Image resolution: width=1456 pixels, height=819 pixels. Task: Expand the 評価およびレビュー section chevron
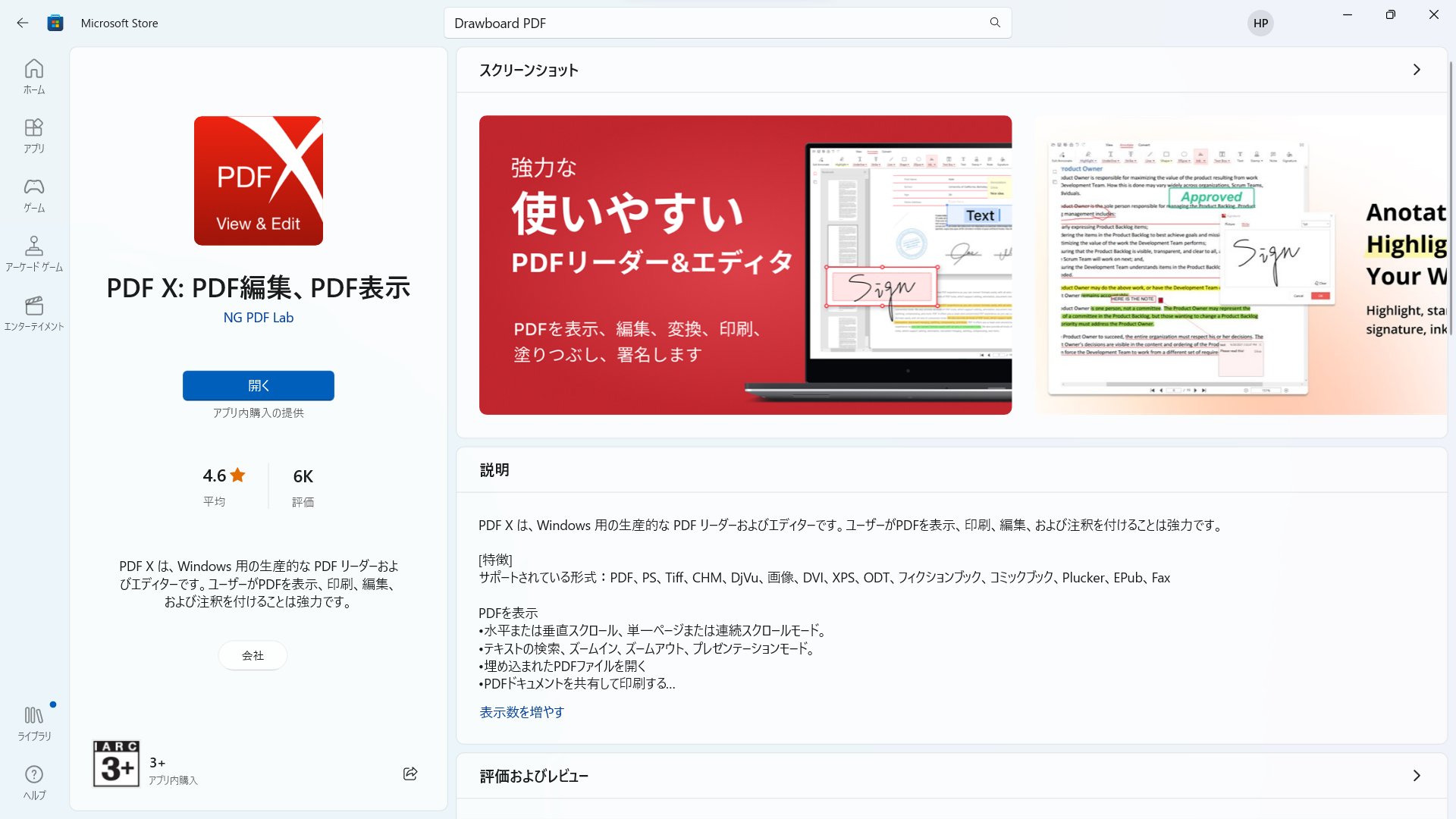[x=1417, y=776]
